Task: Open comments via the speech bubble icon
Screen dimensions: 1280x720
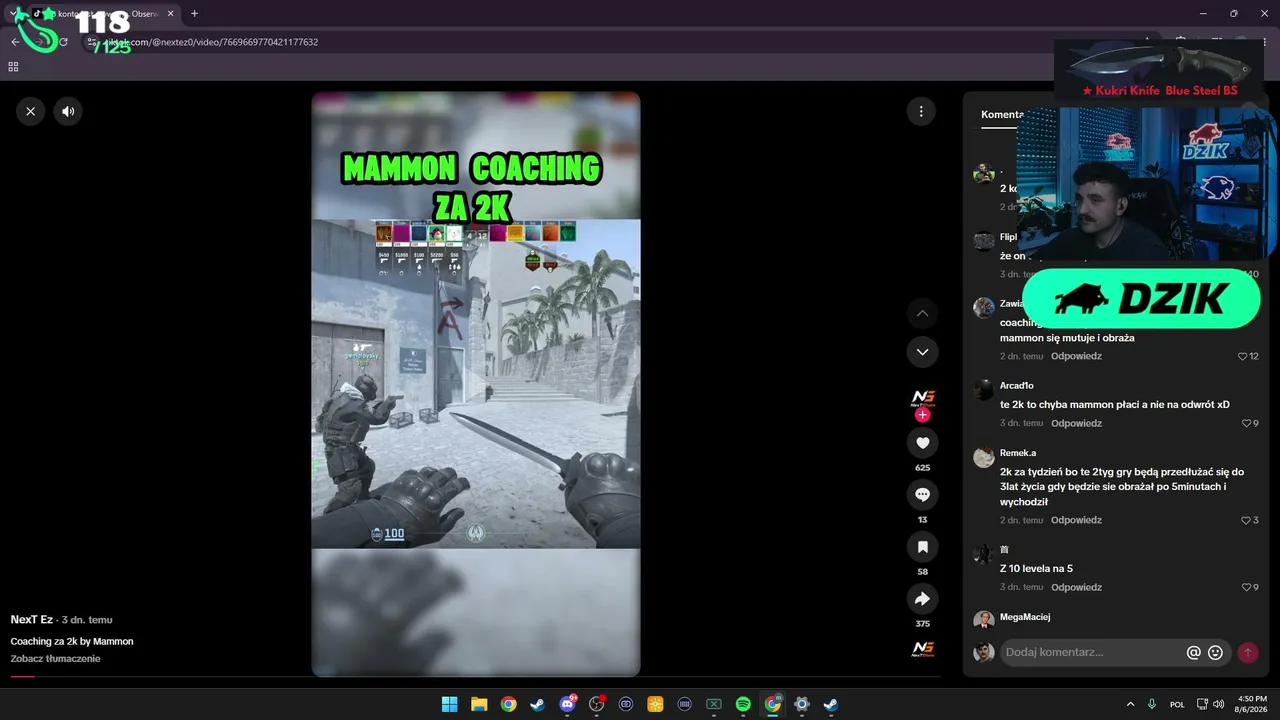Action: [922, 495]
